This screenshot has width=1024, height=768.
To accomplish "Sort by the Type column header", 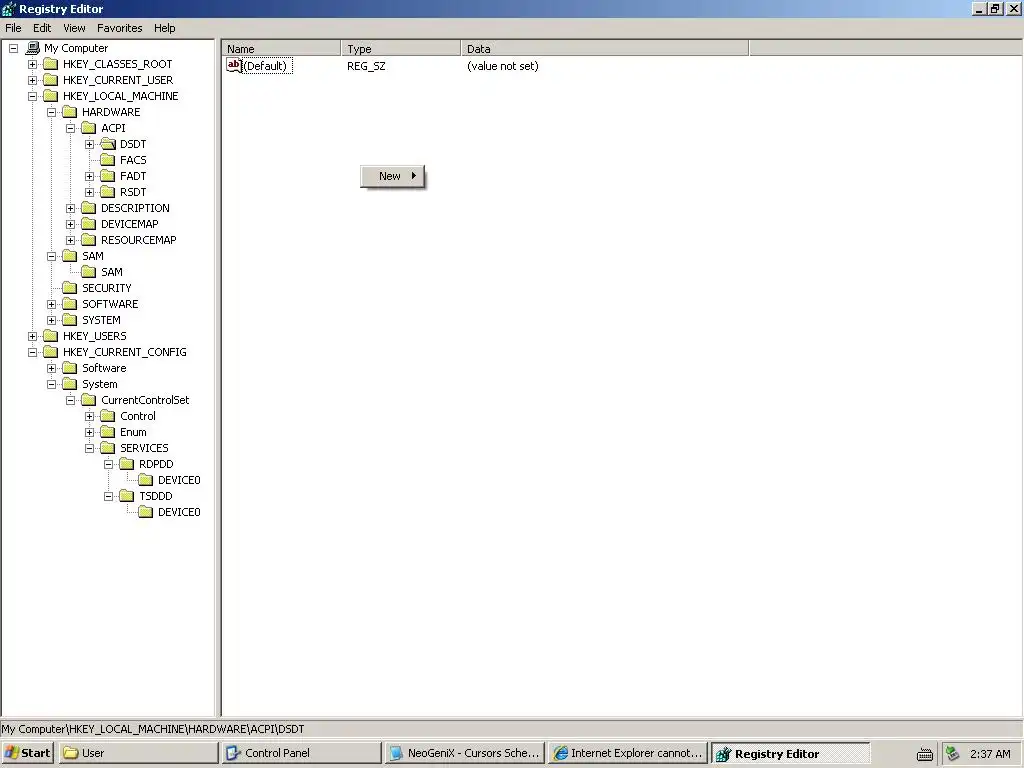I will (x=401, y=48).
